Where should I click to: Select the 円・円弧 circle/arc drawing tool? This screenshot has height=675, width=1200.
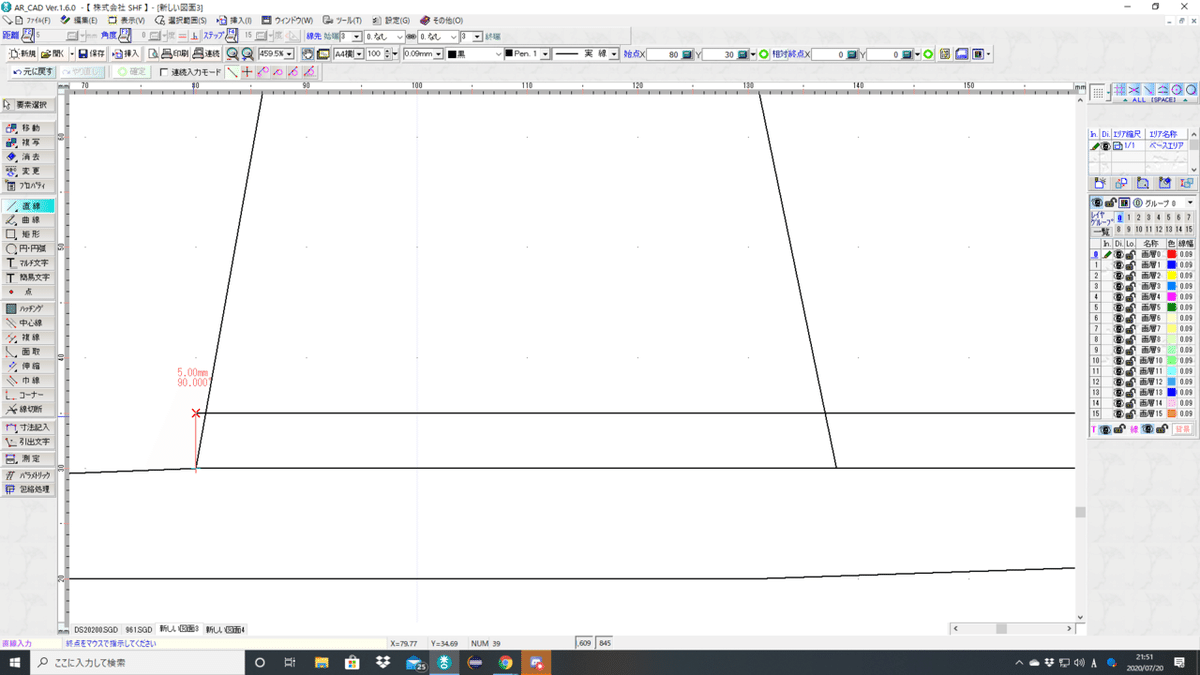click(x=28, y=248)
